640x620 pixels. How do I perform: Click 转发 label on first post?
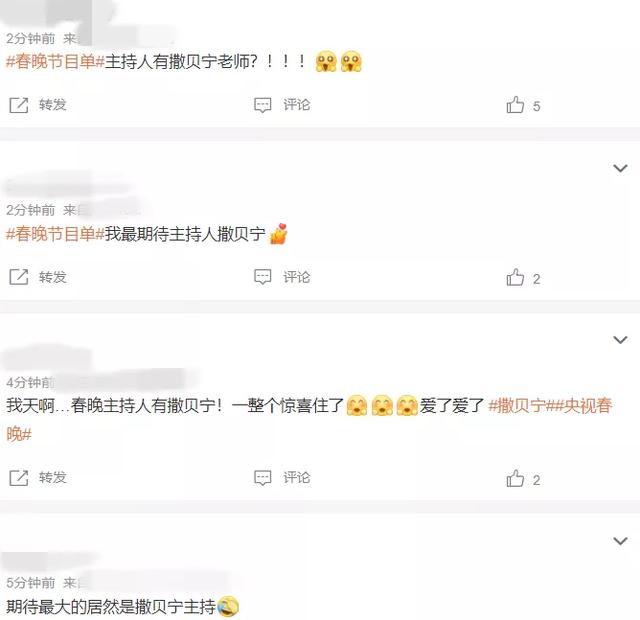(x=53, y=105)
